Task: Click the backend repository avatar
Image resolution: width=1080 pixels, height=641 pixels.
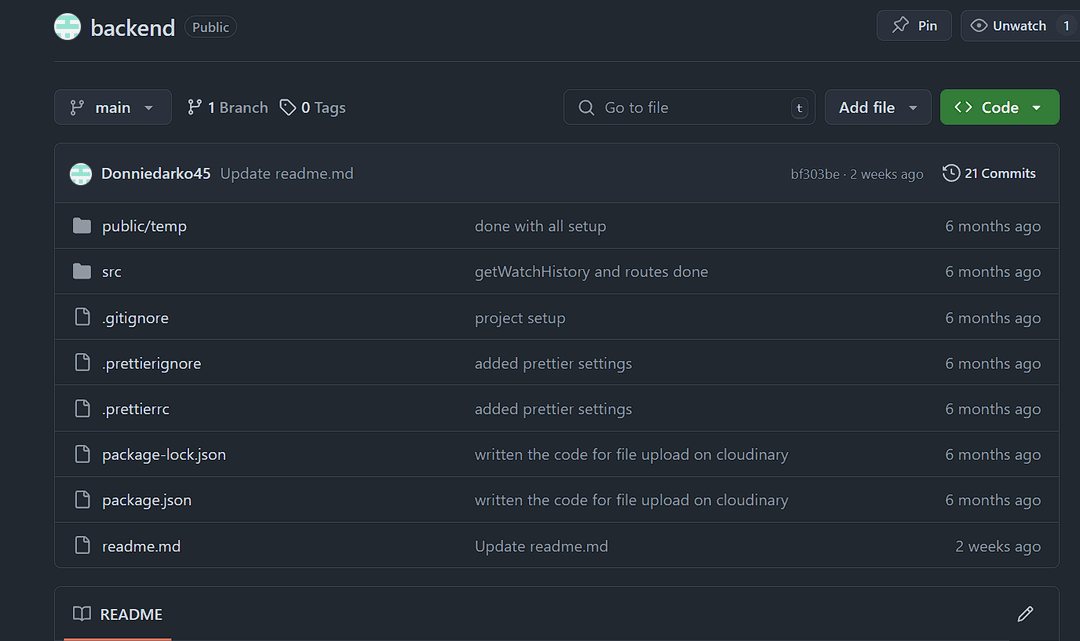Action: 68,27
